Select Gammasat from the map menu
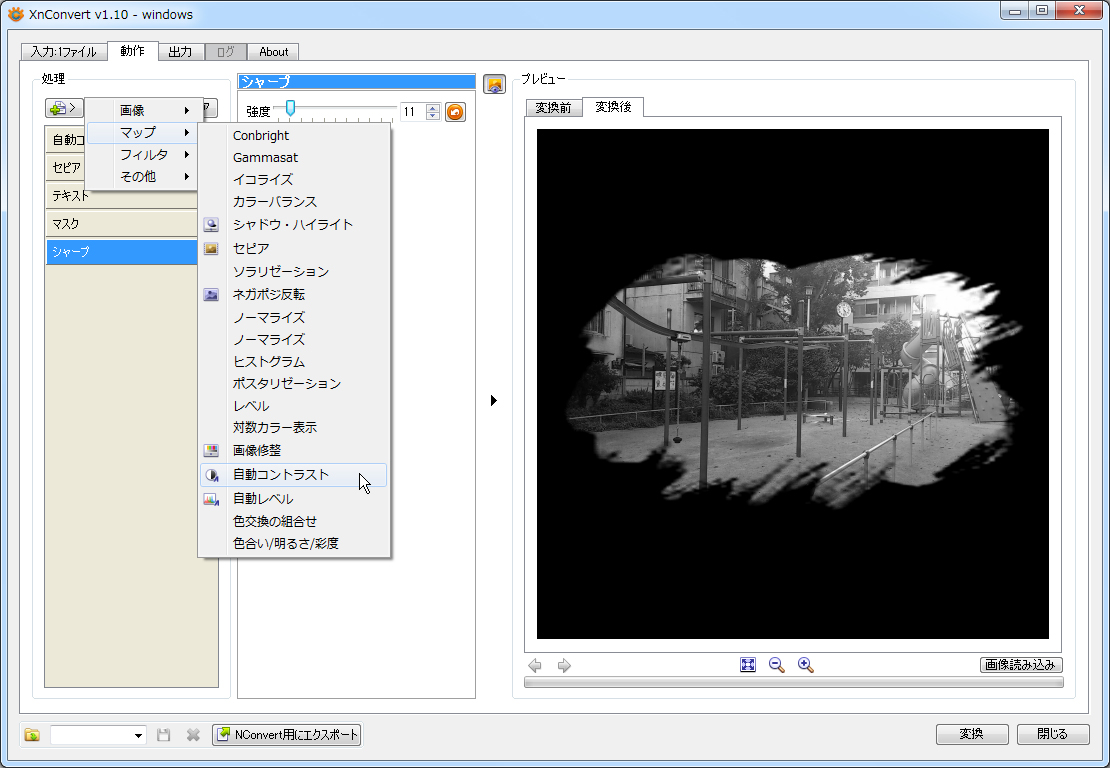 [294, 157]
